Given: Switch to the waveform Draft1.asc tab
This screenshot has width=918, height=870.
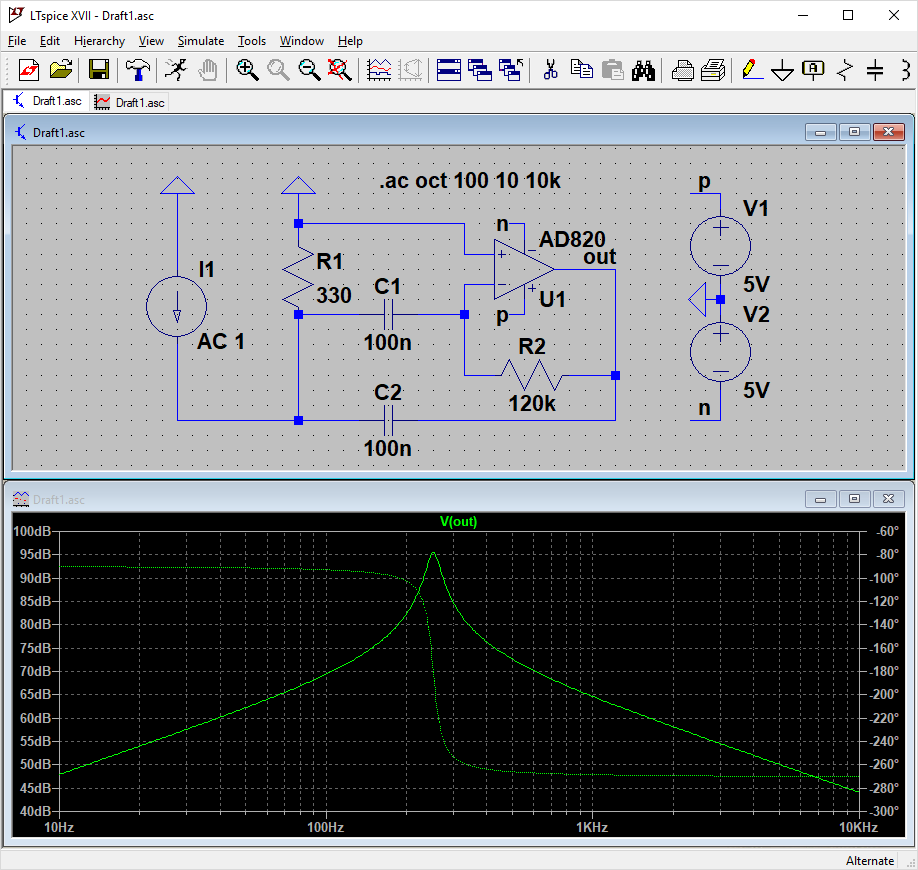Looking at the screenshot, I should (x=129, y=102).
